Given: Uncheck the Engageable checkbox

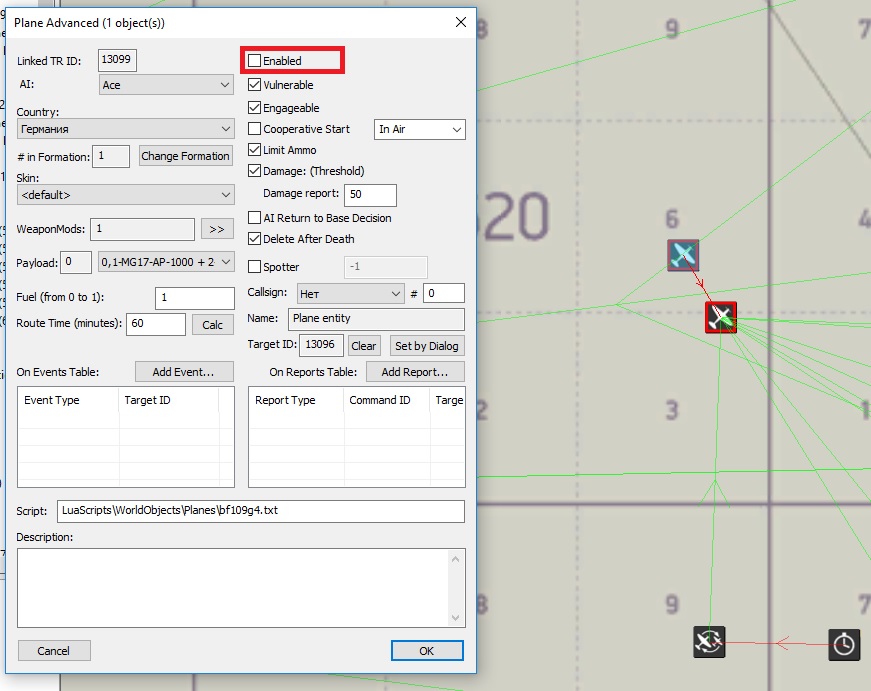Looking at the screenshot, I should (x=254, y=107).
